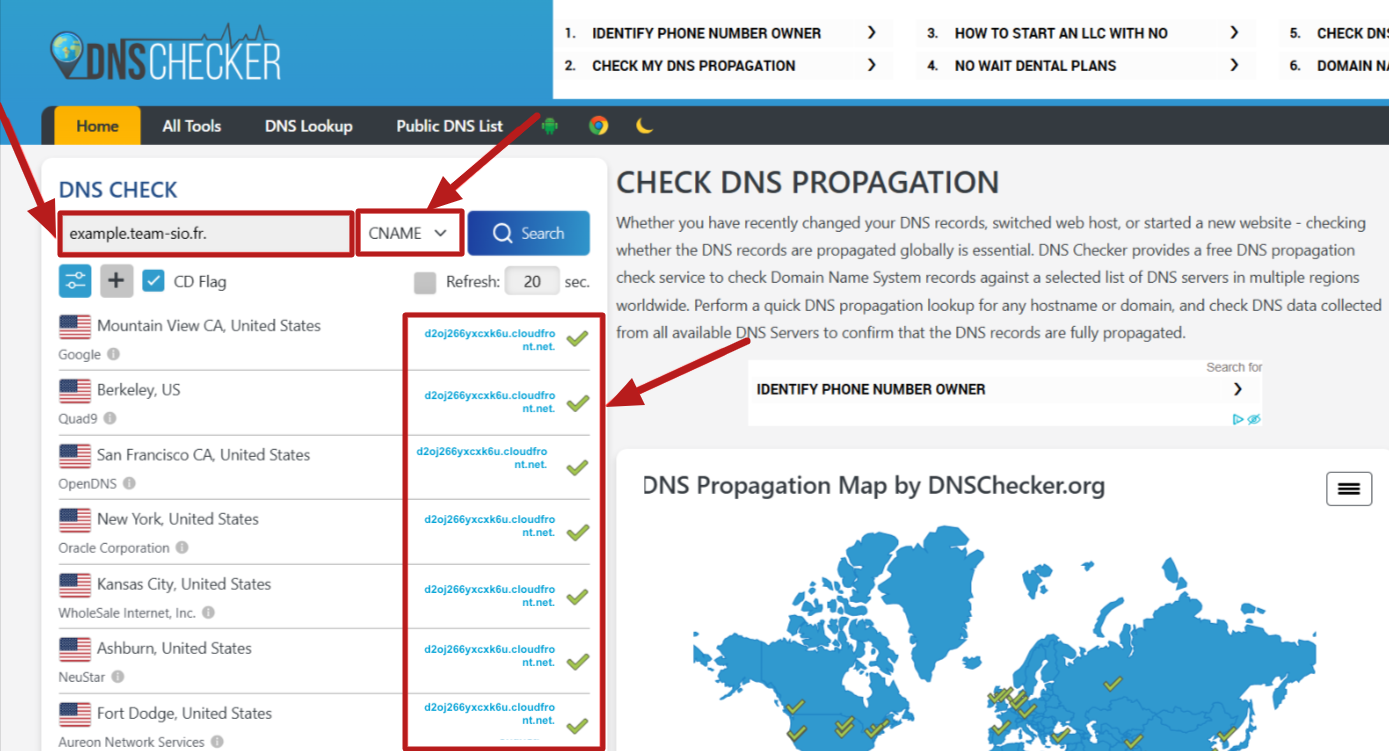Click the Search button
Viewport: 1389px width, 751px height.
click(x=529, y=233)
